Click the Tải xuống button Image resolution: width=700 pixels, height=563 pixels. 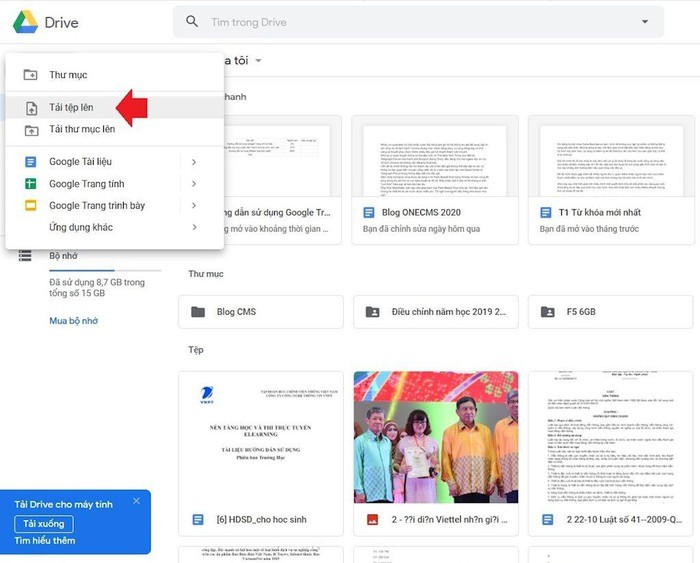[43, 523]
